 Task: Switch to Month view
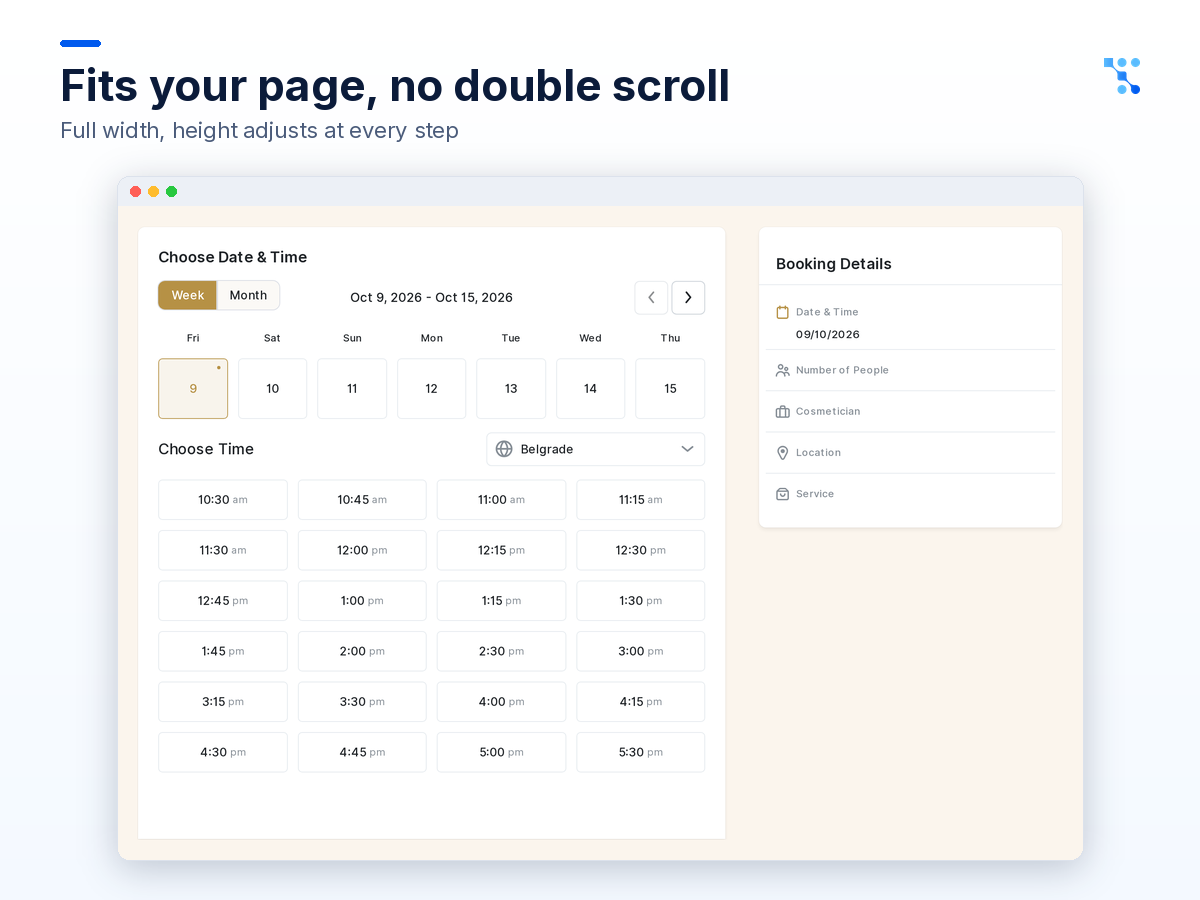coord(248,295)
